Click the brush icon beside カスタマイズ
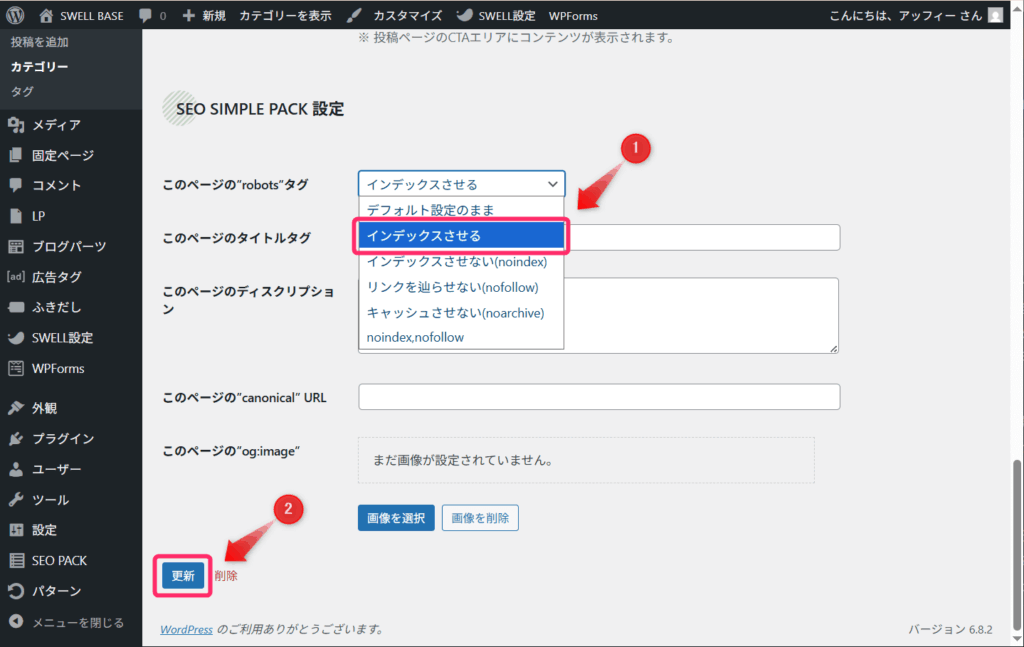 coord(354,15)
